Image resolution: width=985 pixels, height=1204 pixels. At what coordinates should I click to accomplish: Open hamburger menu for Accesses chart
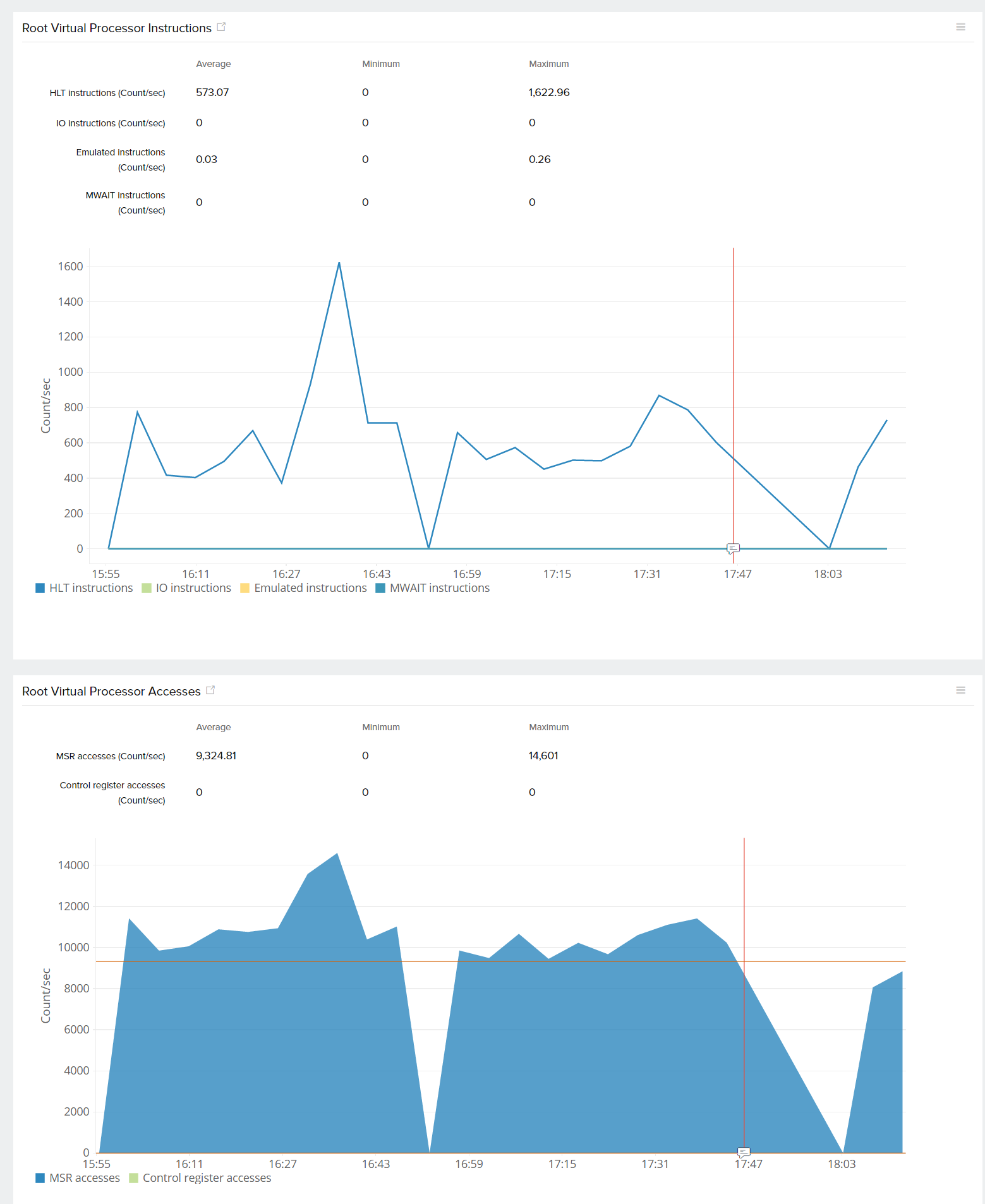coord(960,690)
